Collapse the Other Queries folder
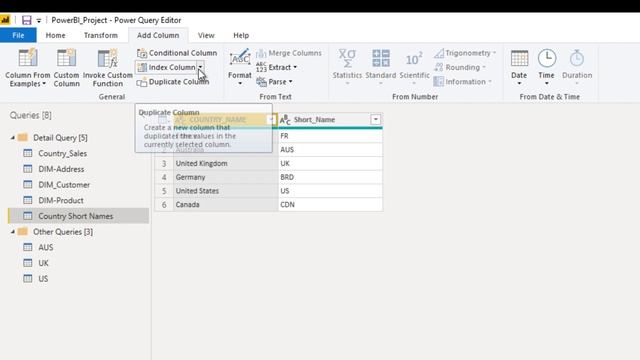640x360 pixels. coord(13,232)
